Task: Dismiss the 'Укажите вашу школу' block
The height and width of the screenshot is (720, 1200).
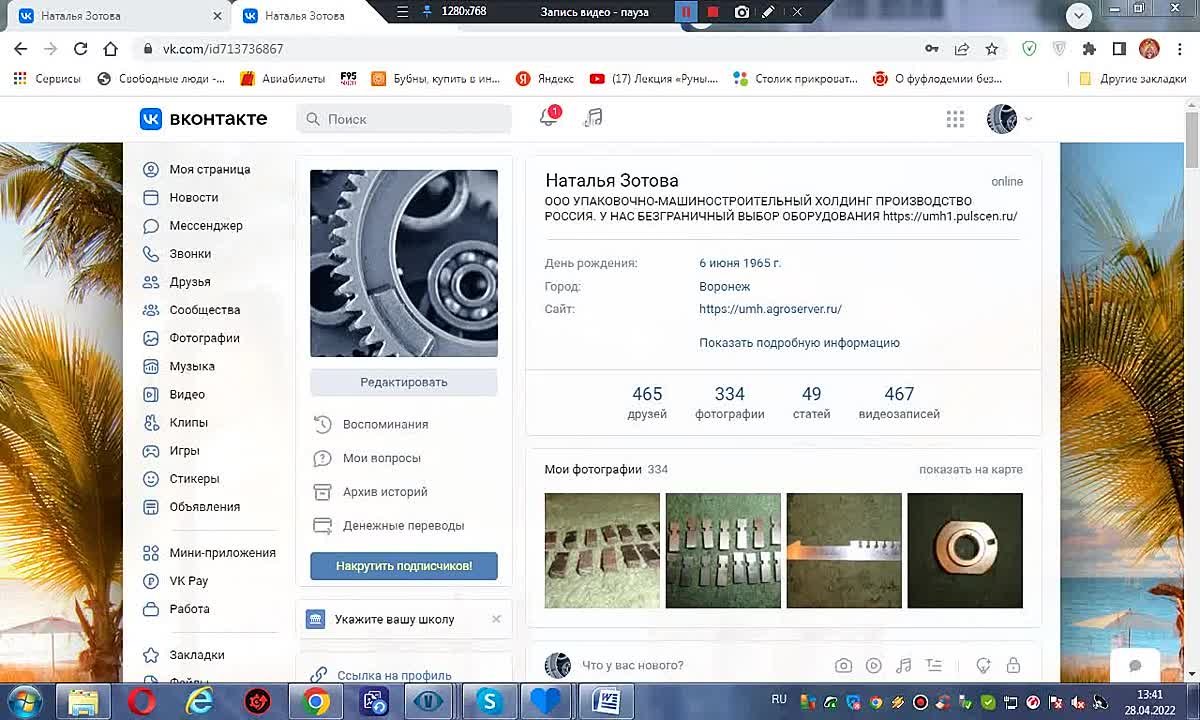Action: [x=496, y=619]
